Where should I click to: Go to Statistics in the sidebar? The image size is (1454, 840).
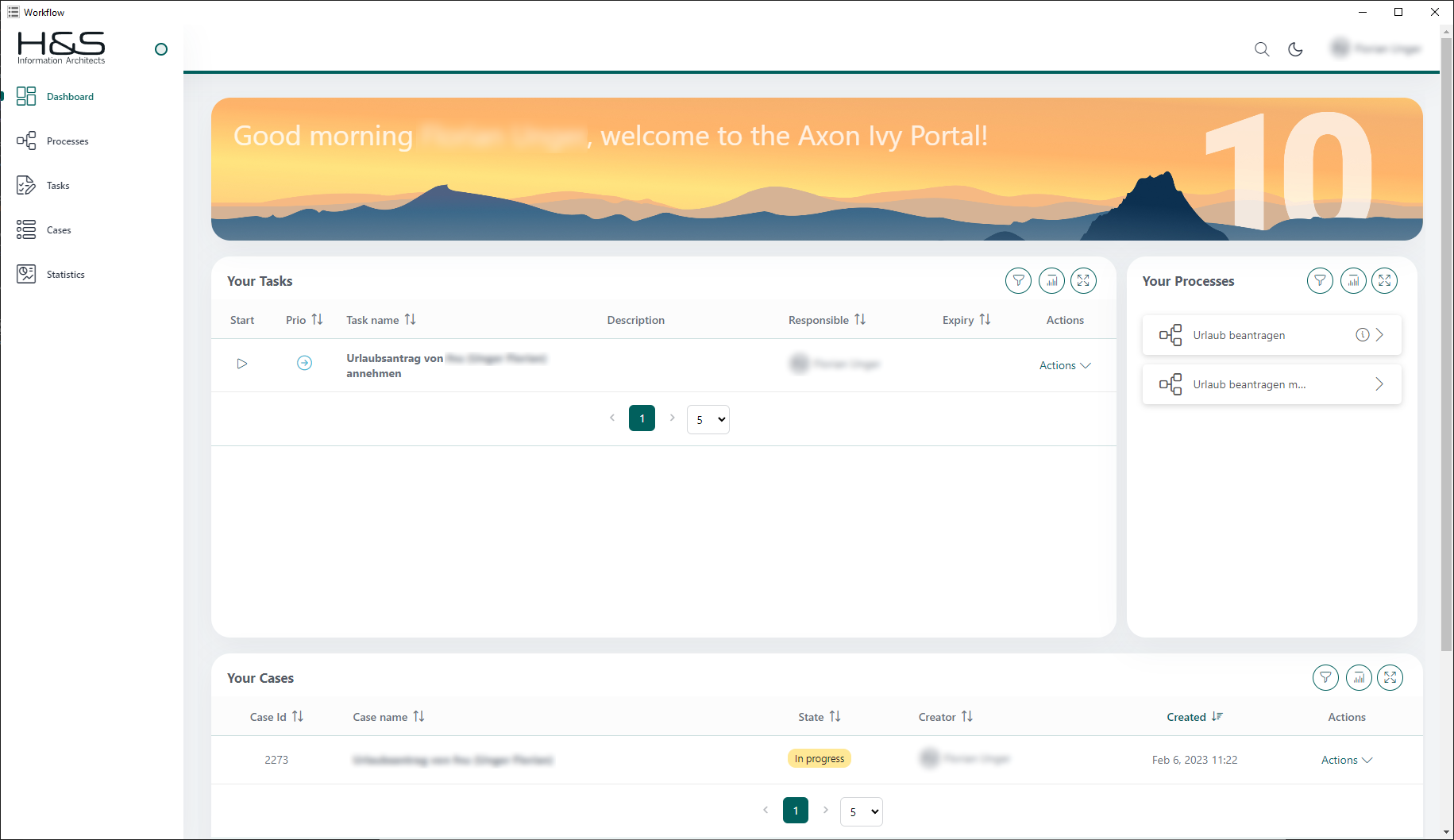coord(65,275)
